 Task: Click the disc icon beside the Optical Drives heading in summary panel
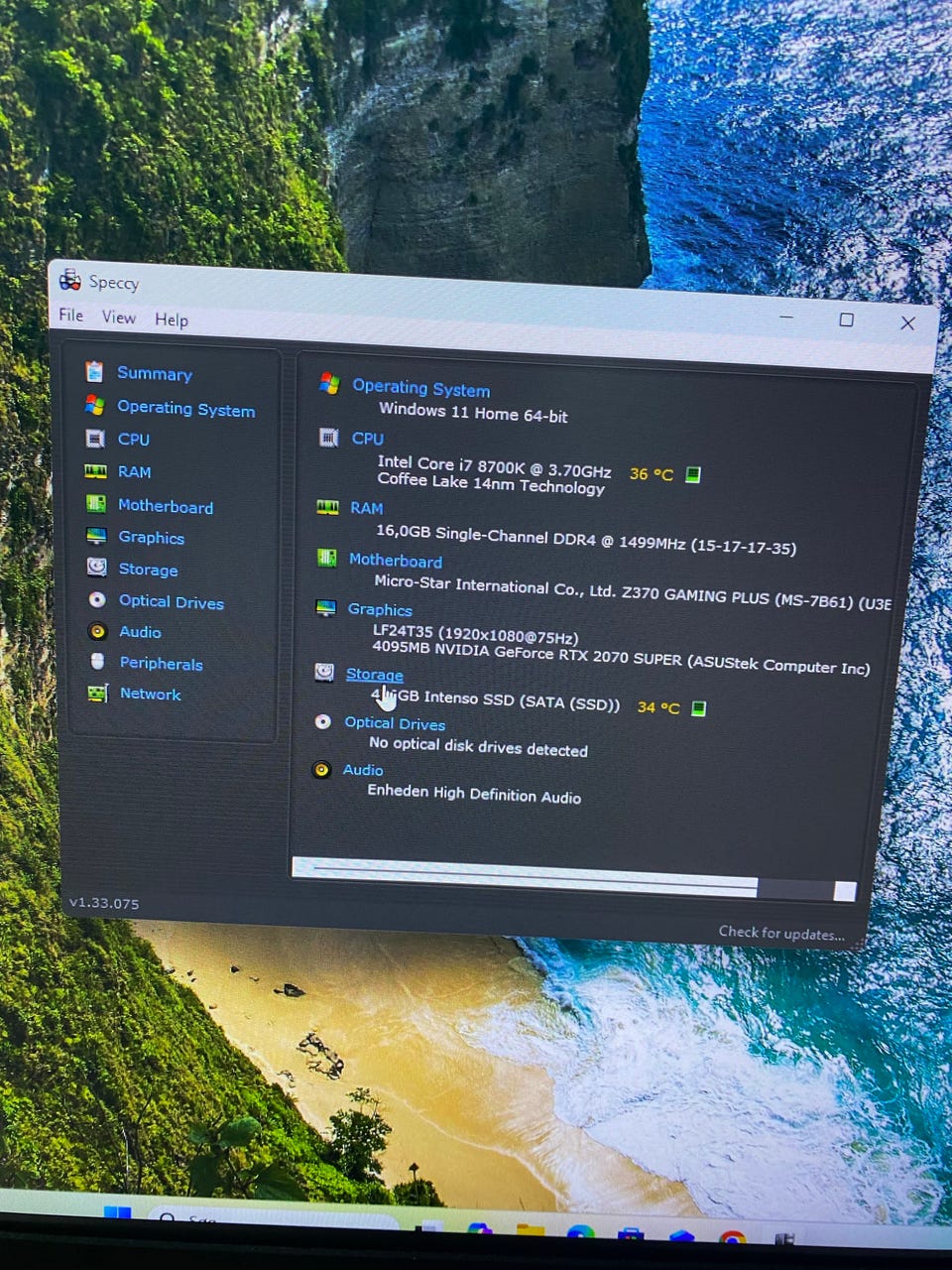pos(322,721)
